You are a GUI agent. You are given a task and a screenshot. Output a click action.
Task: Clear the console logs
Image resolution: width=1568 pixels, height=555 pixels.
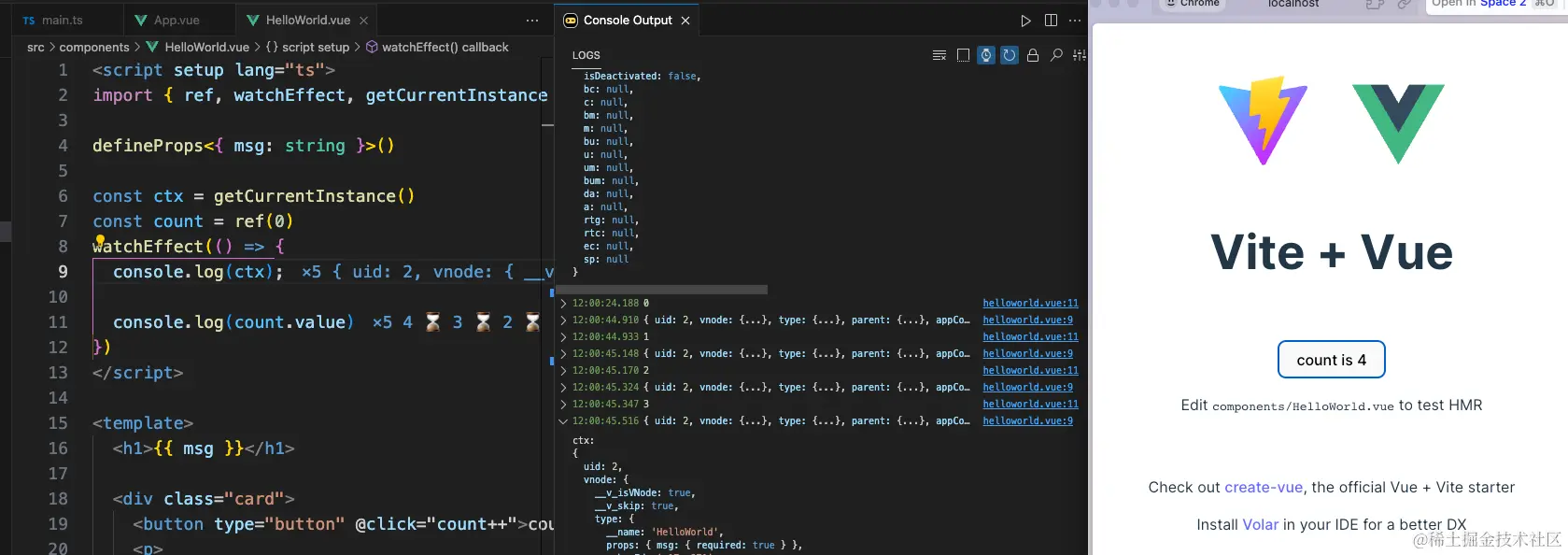[939, 55]
